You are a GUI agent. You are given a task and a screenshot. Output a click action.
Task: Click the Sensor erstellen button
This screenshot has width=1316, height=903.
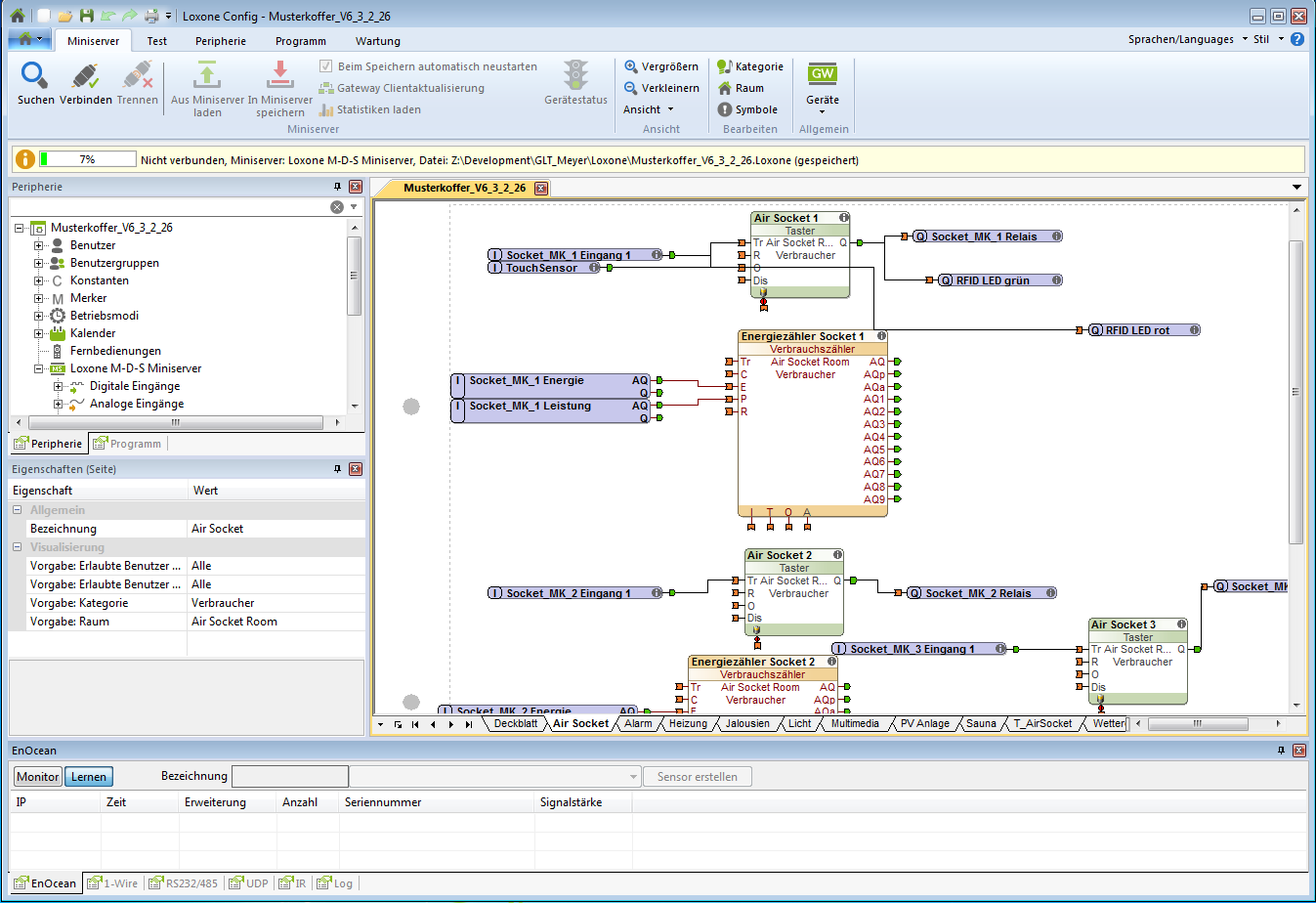click(698, 777)
